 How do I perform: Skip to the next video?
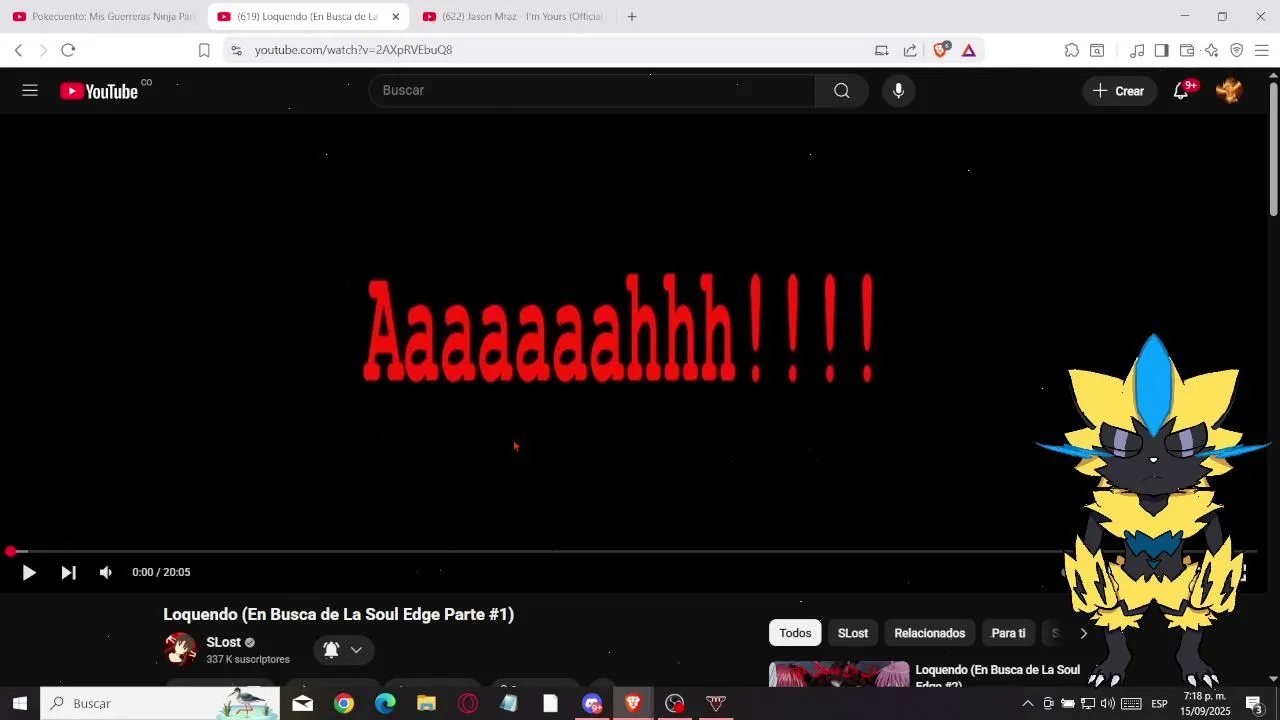(x=68, y=573)
